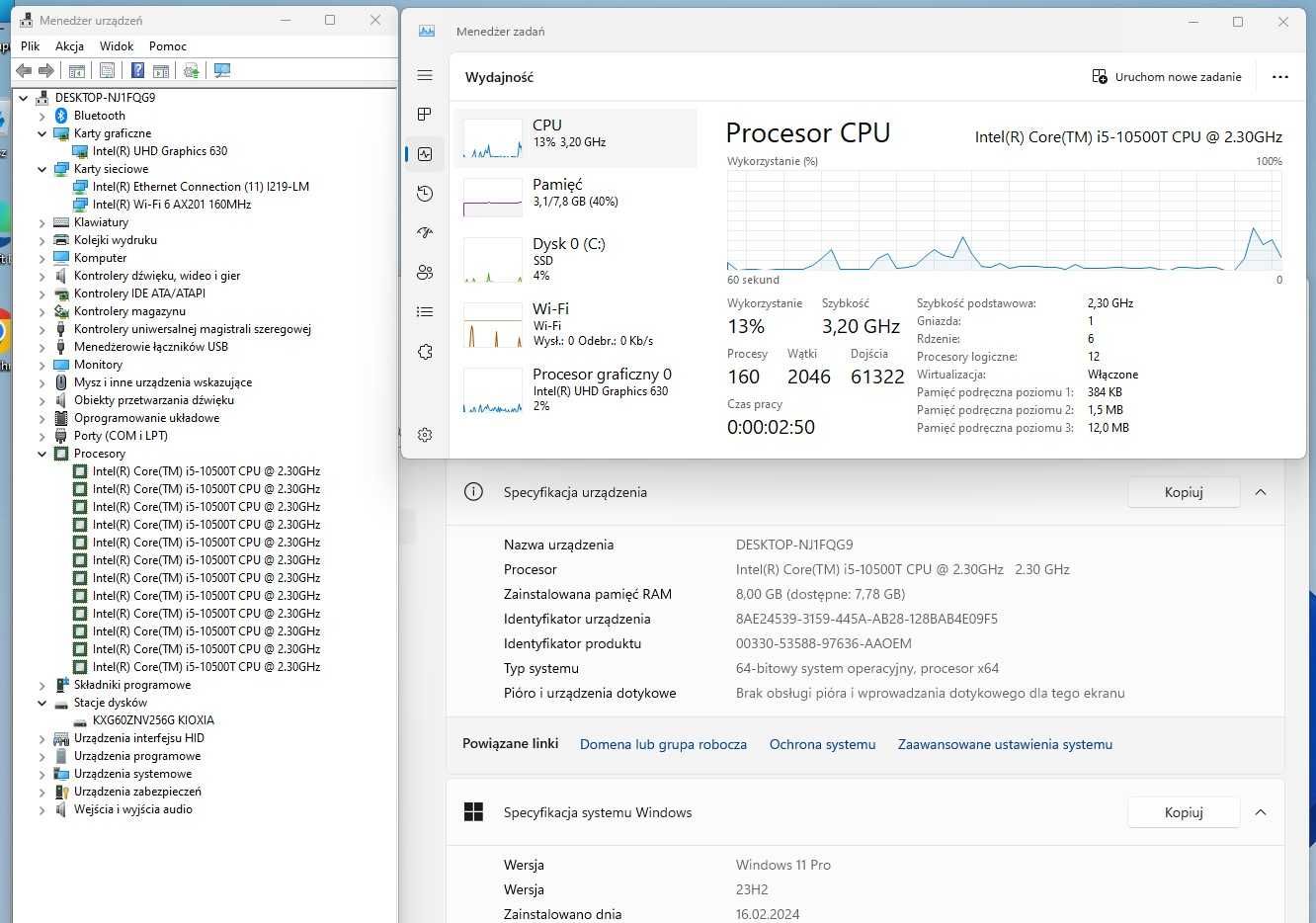The width and height of the screenshot is (1316, 923).
Task: Click the Bluetooth icon in the device tree
Action: [61, 116]
